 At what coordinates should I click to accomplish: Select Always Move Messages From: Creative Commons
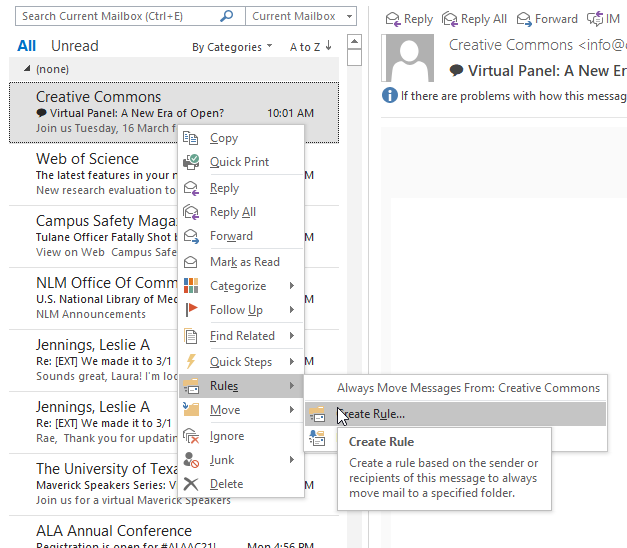pyautogui.click(x=455, y=388)
